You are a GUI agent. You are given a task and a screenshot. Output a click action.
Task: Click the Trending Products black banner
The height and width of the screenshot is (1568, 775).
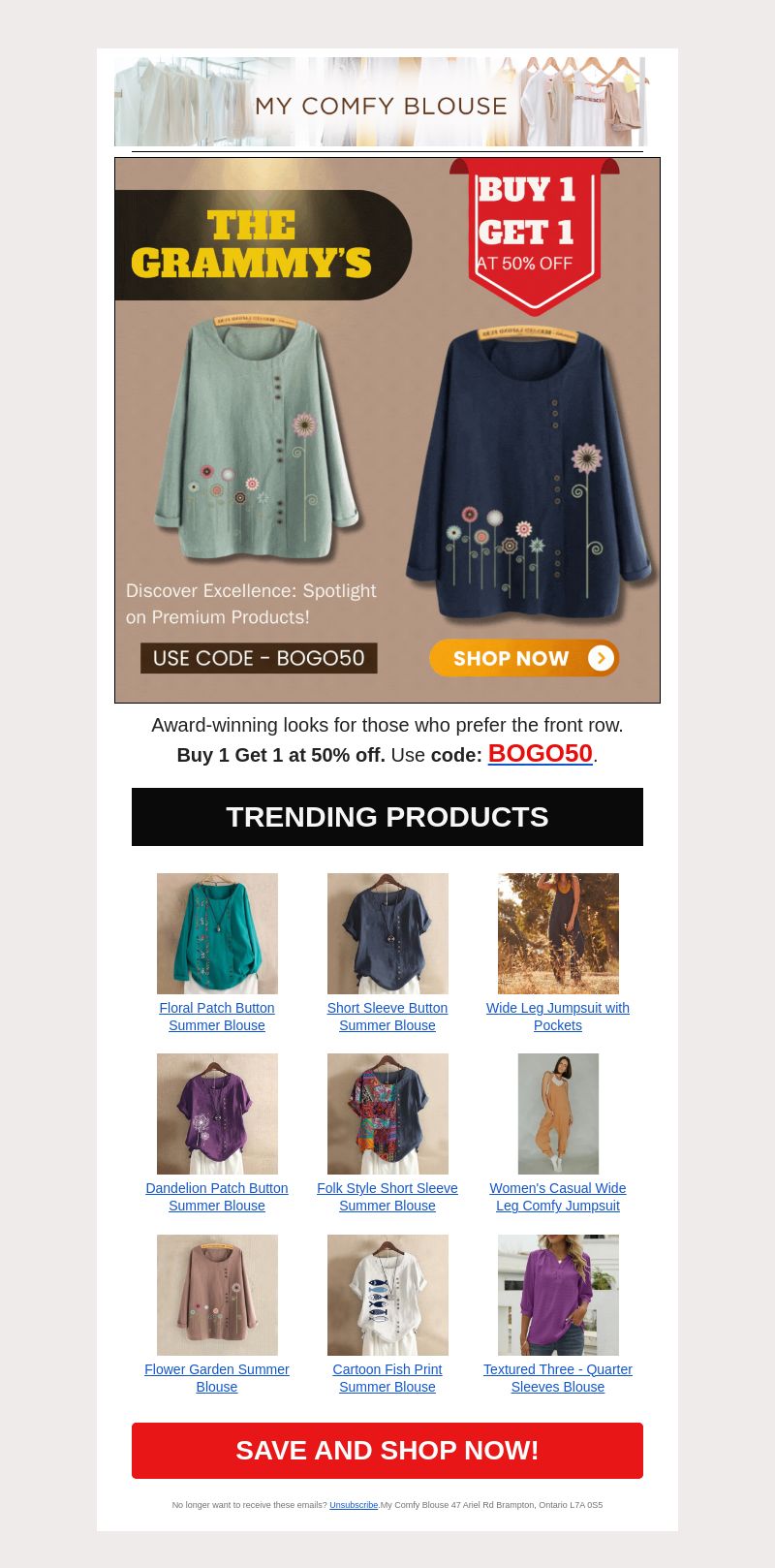(x=387, y=817)
